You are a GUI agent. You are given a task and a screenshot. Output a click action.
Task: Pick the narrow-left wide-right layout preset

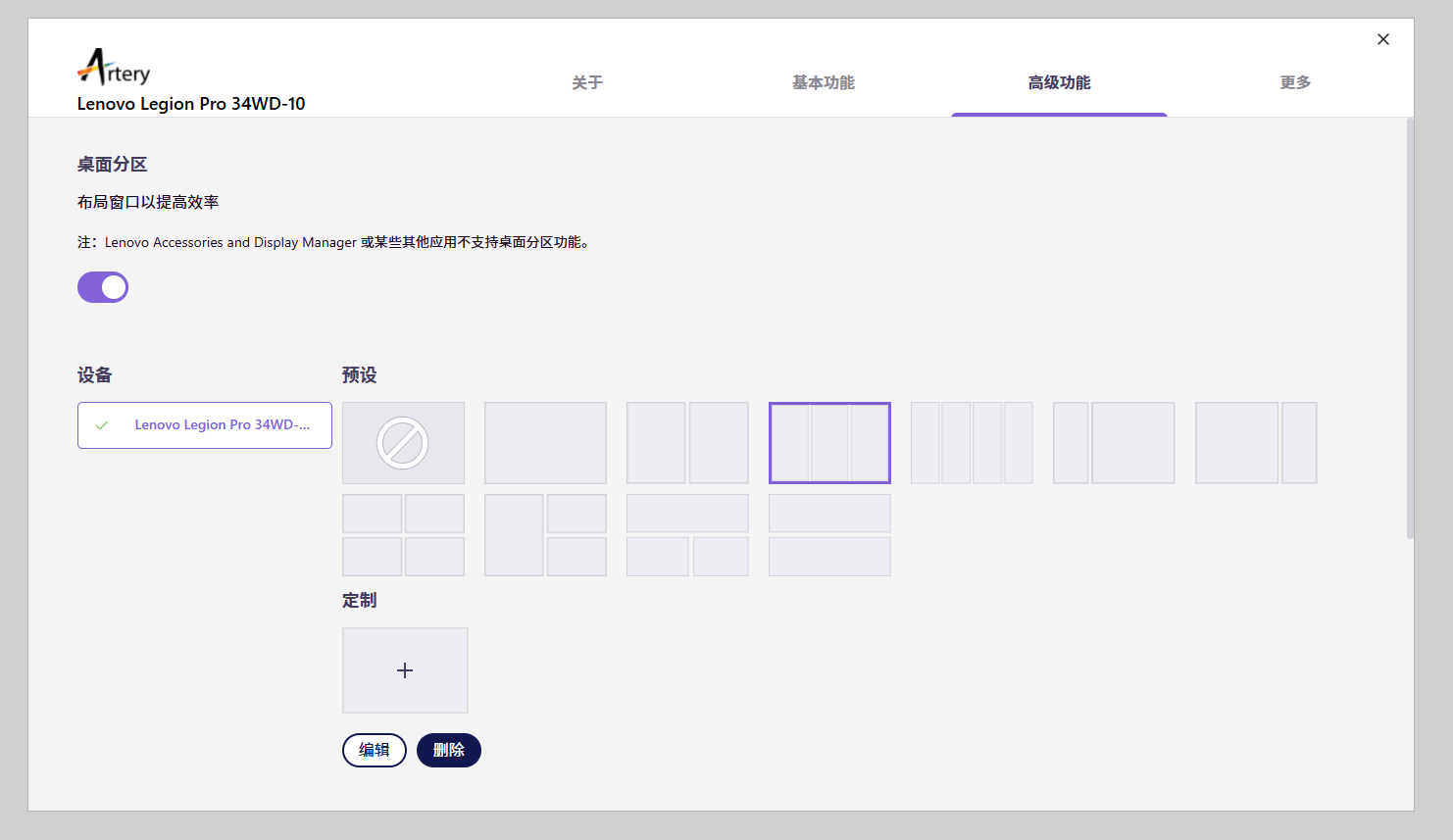tap(1114, 443)
